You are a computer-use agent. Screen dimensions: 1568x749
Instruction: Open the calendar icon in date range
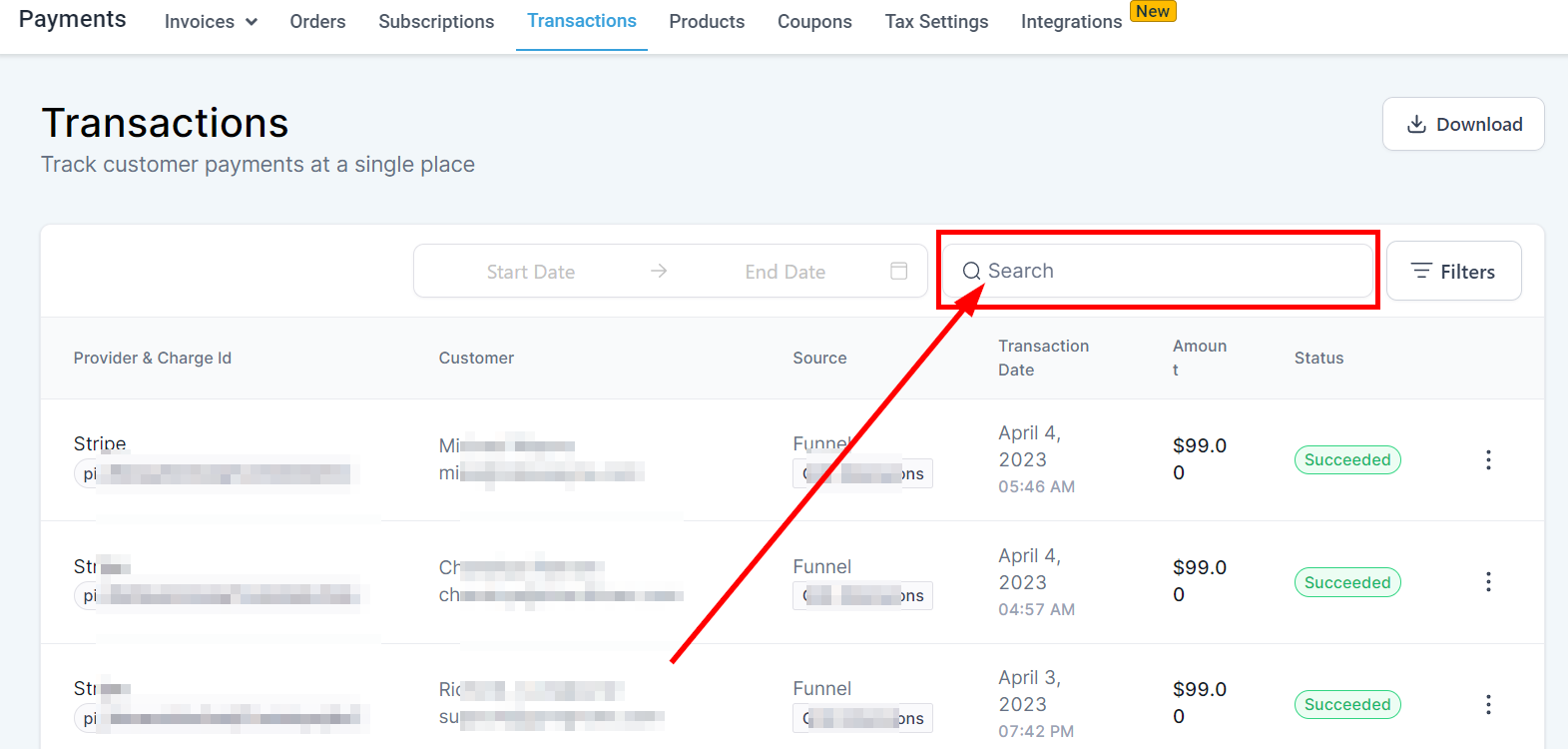(898, 271)
